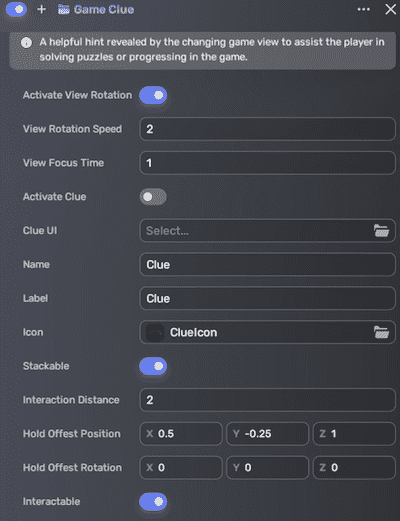This screenshot has height=521, width=400.
Task: Click the Label text field
Action: pyautogui.click(x=267, y=299)
